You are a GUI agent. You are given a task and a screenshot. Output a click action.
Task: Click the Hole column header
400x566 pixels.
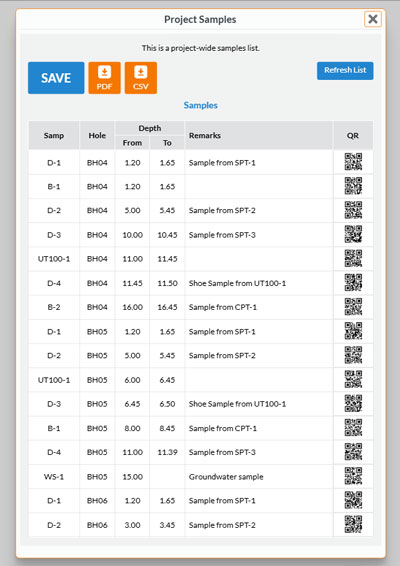97,135
